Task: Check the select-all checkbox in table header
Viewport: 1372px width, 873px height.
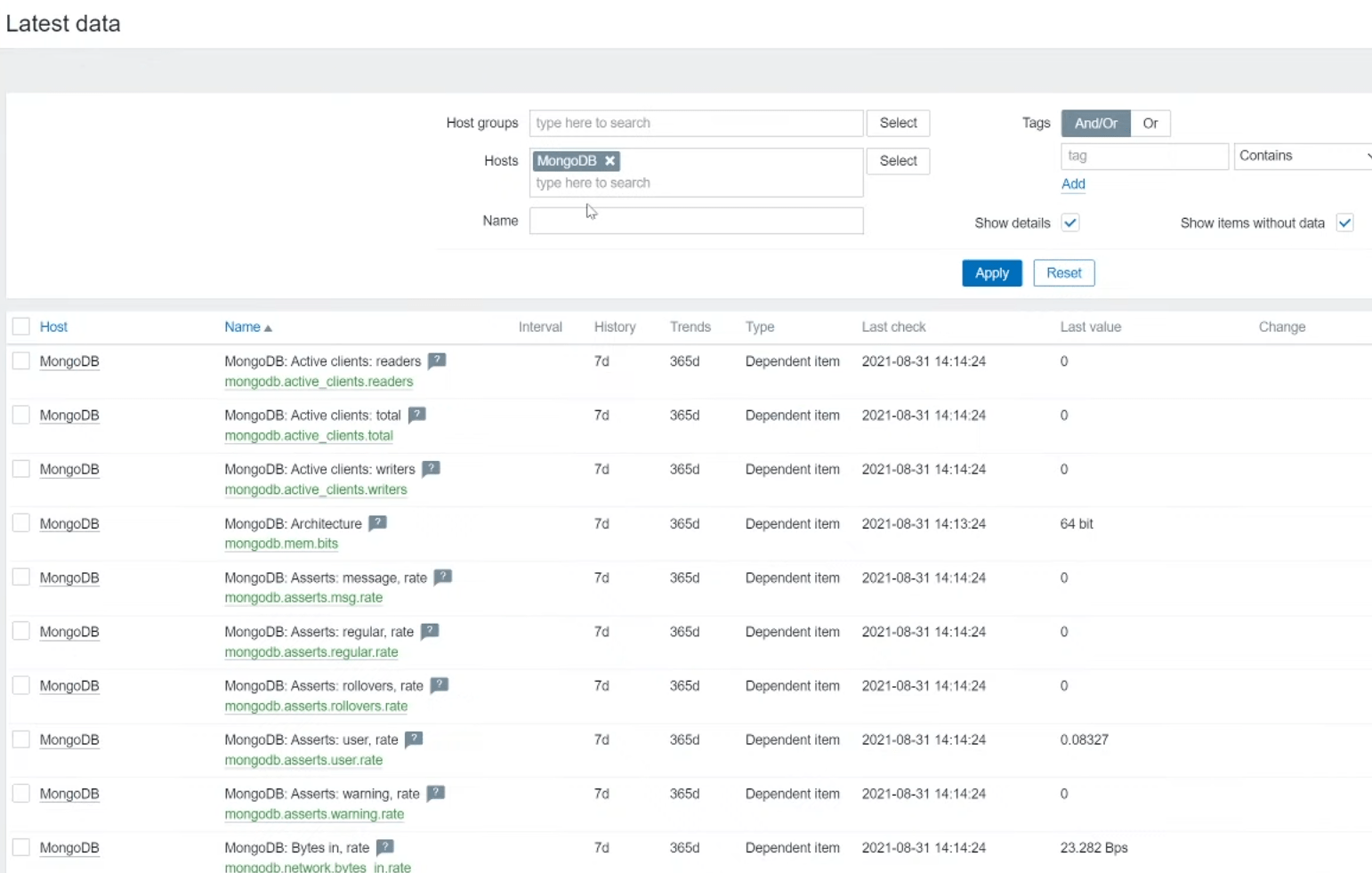Action: click(x=21, y=327)
